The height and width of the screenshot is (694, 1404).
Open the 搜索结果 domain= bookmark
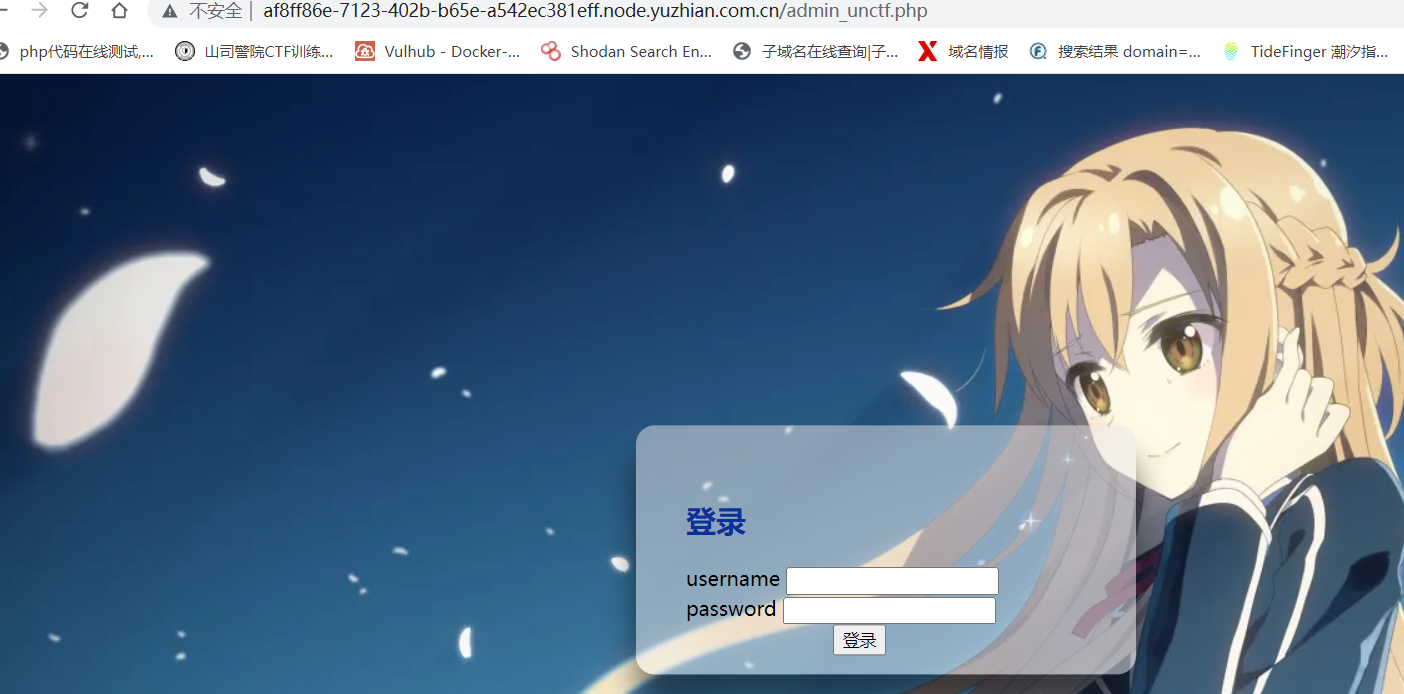tap(1115, 51)
